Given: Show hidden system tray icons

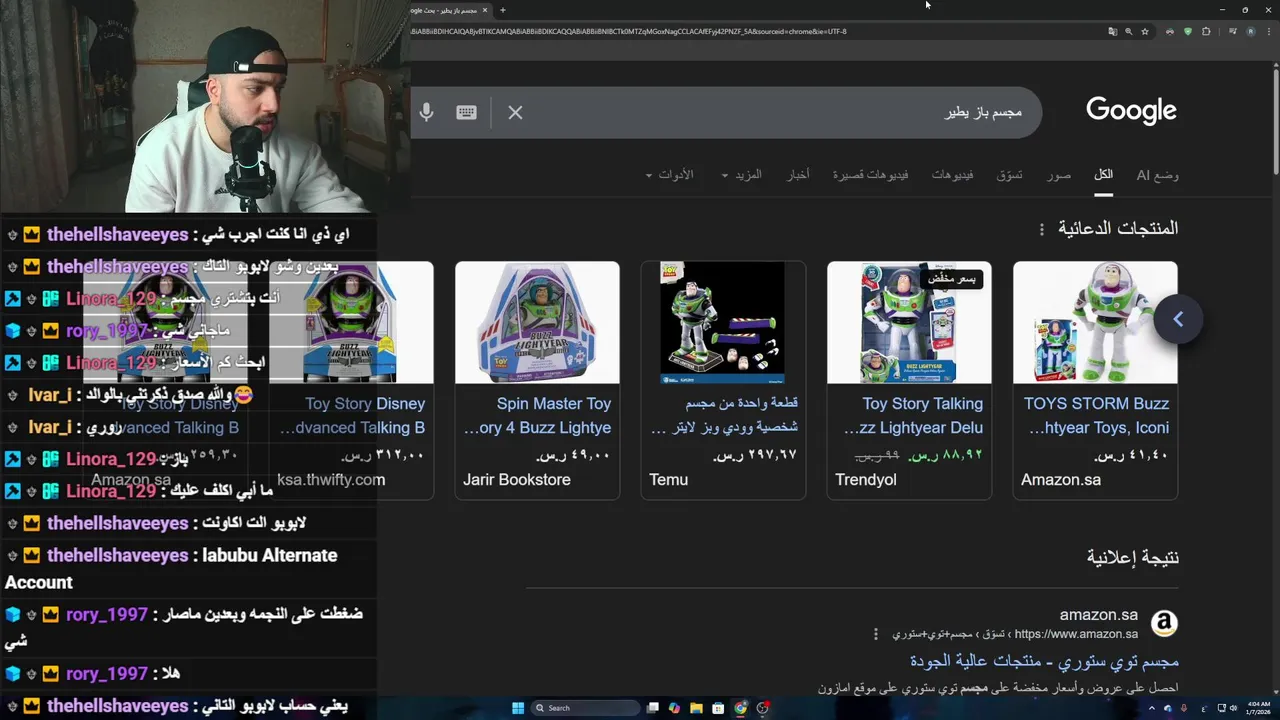Looking at the screenshot, I should point(1151,708).
